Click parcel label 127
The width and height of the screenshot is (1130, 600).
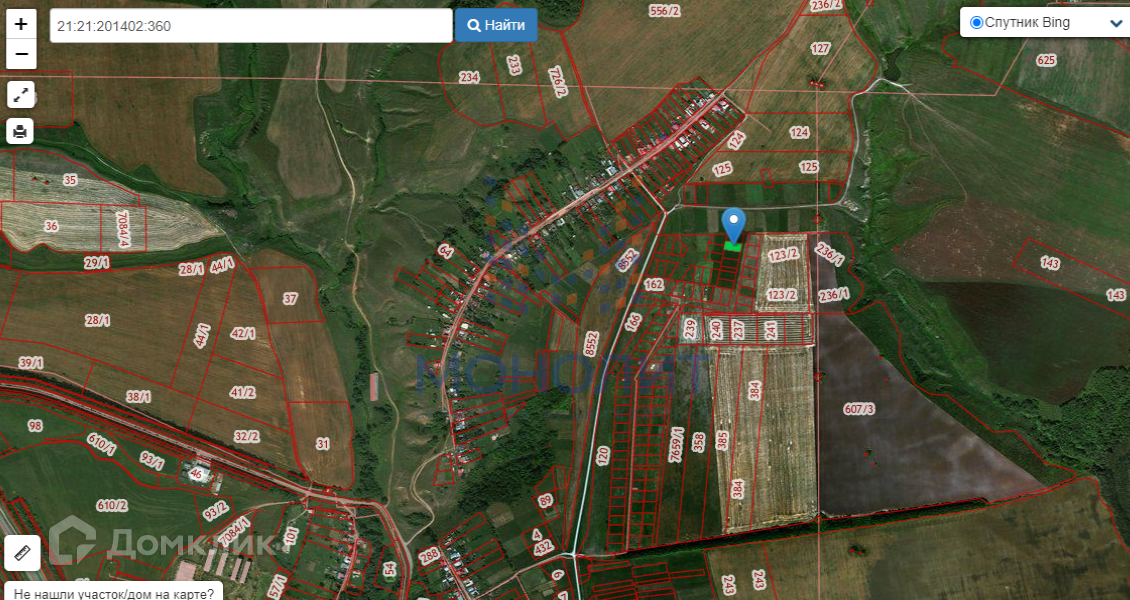(x=820, y=49)
